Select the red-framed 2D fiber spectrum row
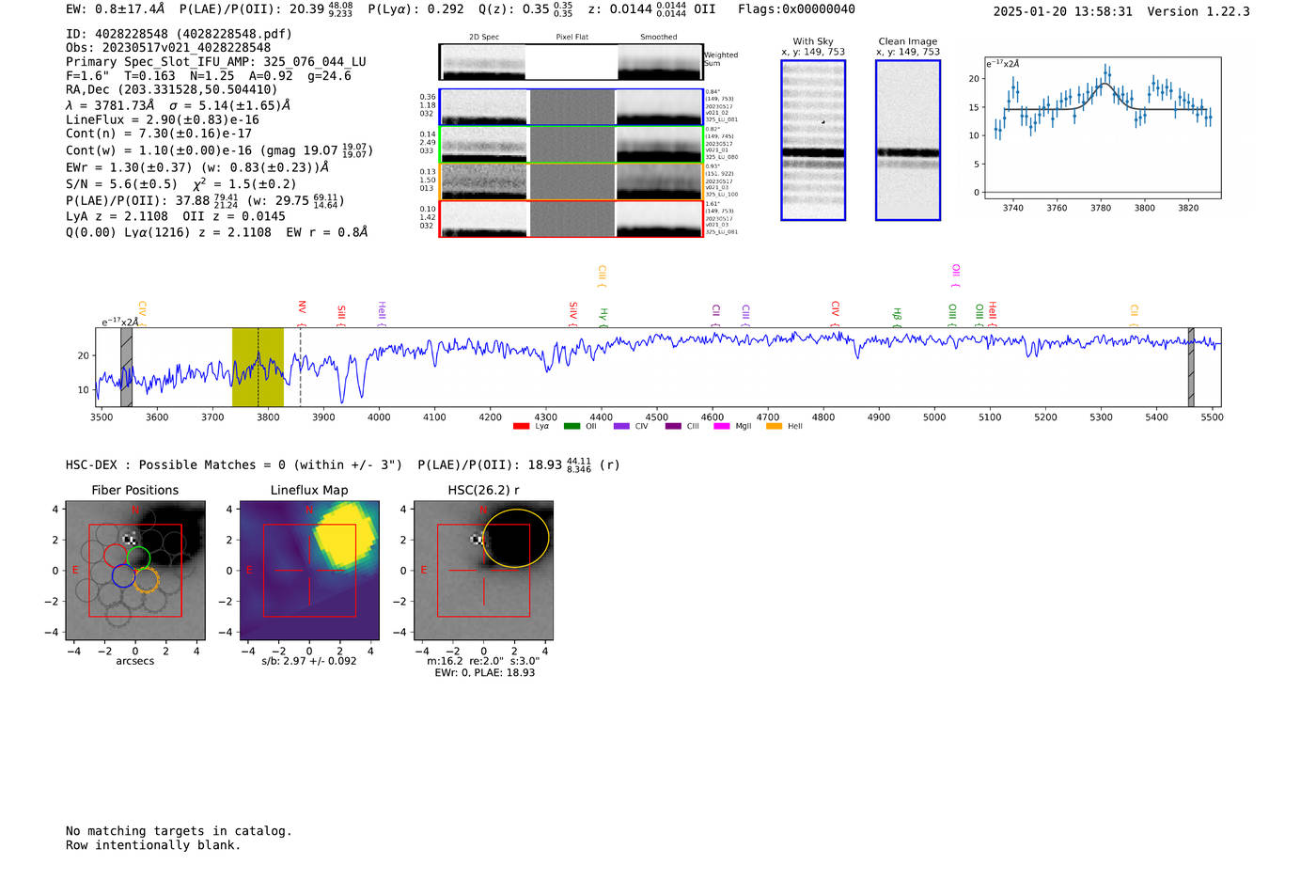1316x896 pixels. [572, 219]
